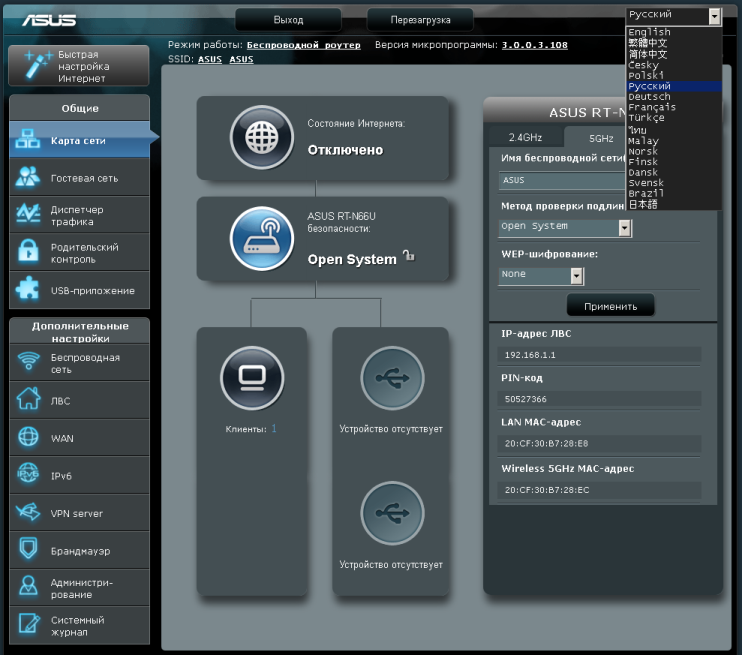Viewport: 742px width, 655px height.
Task: Select 日本語 in the language list
Action: point(674,204)
